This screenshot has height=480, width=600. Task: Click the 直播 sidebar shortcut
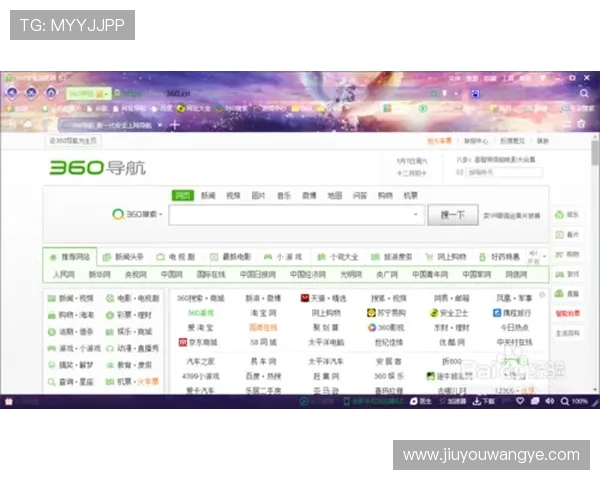(x=567, y=293)
